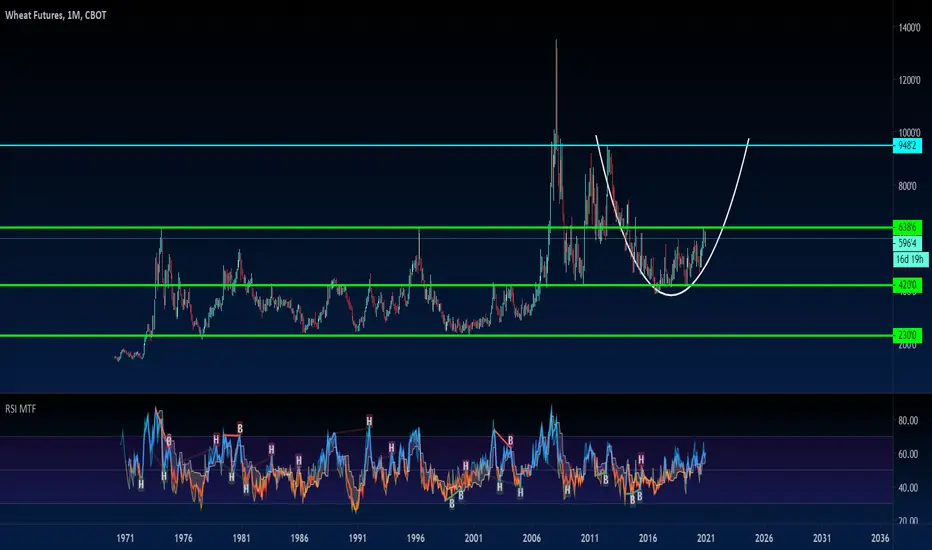Click the 2021 year on time axis

pos(706,538)
